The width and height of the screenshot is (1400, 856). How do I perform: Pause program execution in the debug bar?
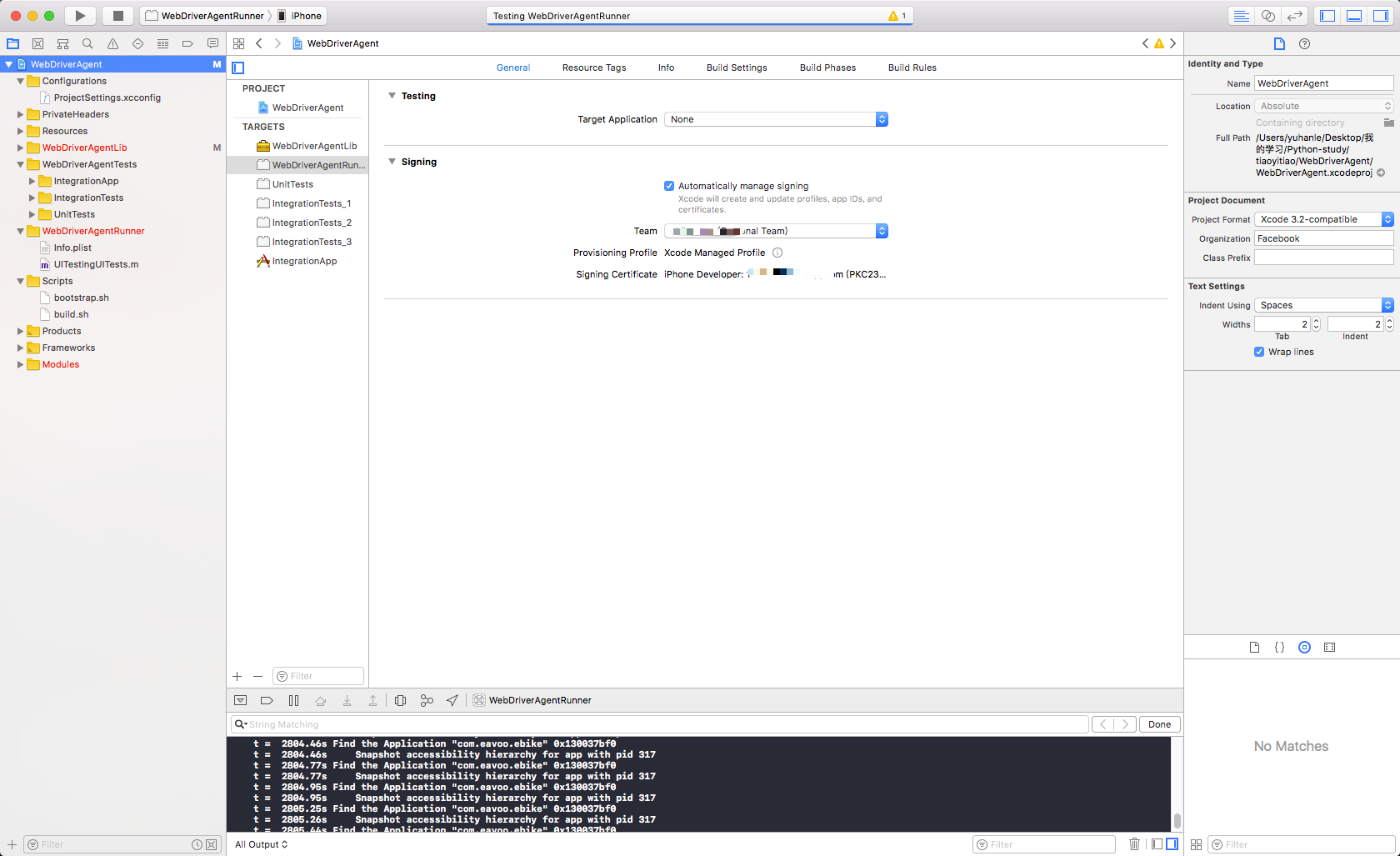tap(293, 701)
